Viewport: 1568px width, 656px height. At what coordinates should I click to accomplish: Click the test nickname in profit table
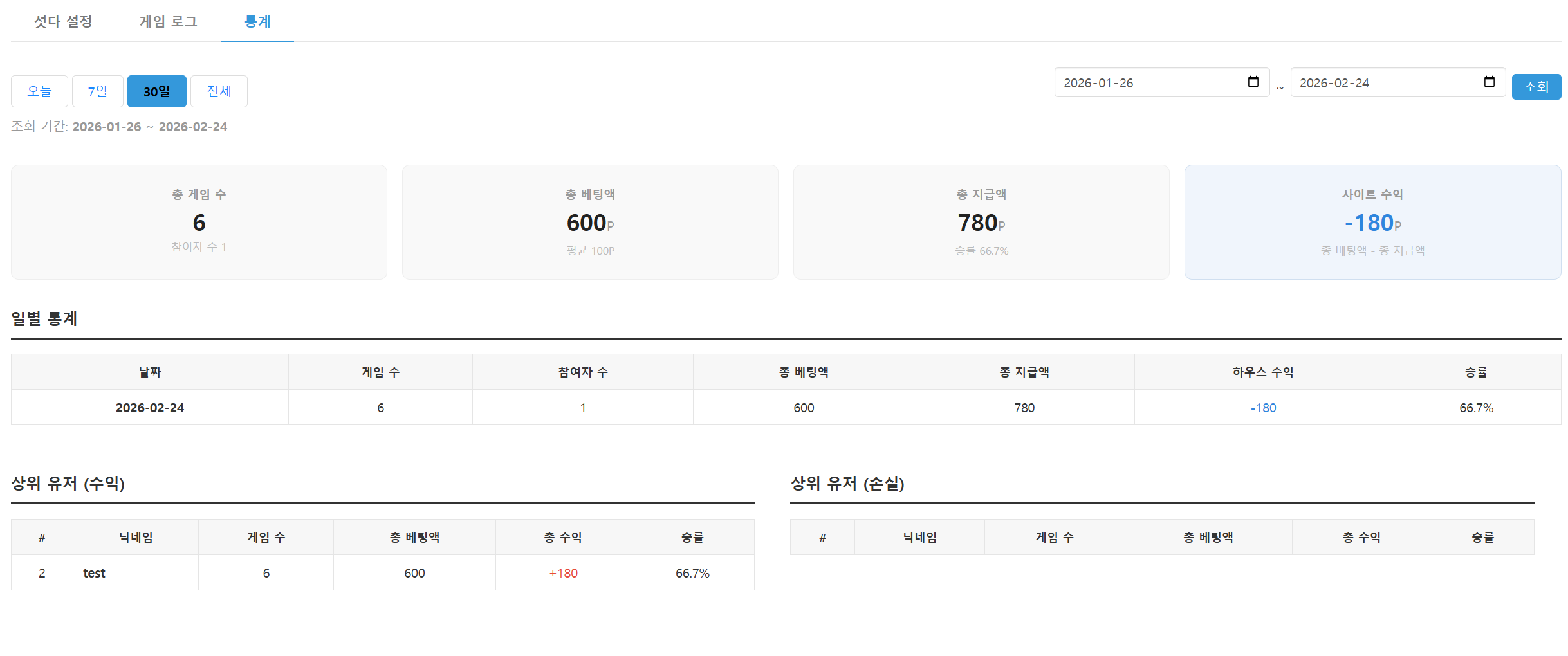(95, 572)
